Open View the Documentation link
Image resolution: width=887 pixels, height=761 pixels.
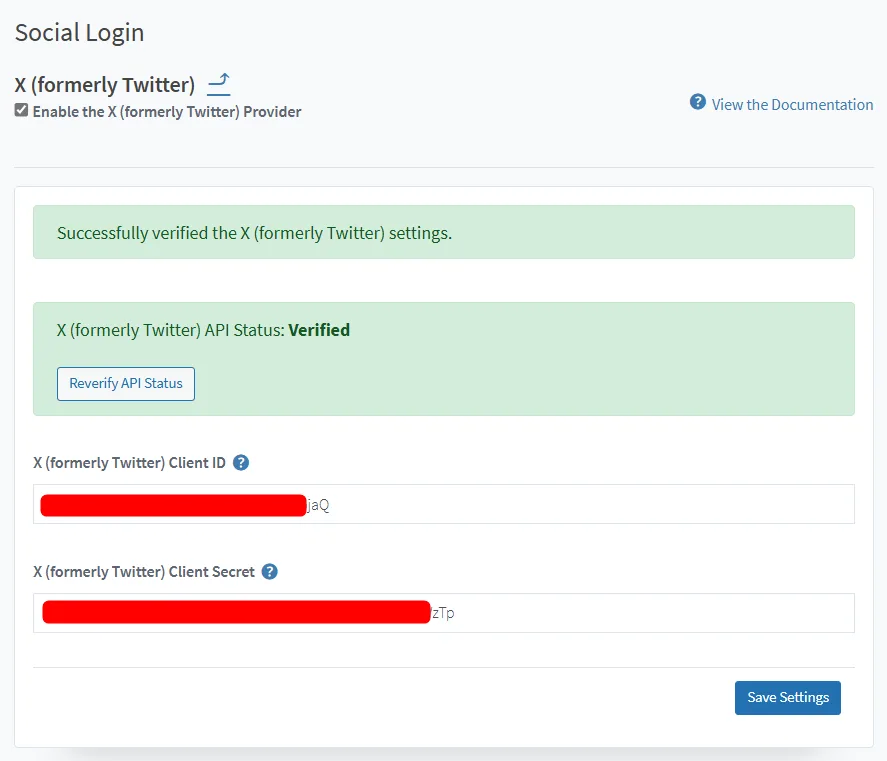tap(792, 105)
